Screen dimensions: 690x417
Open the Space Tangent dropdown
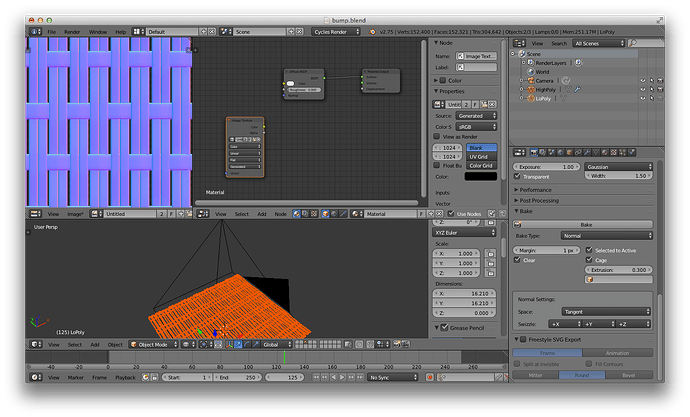[606, 311]
